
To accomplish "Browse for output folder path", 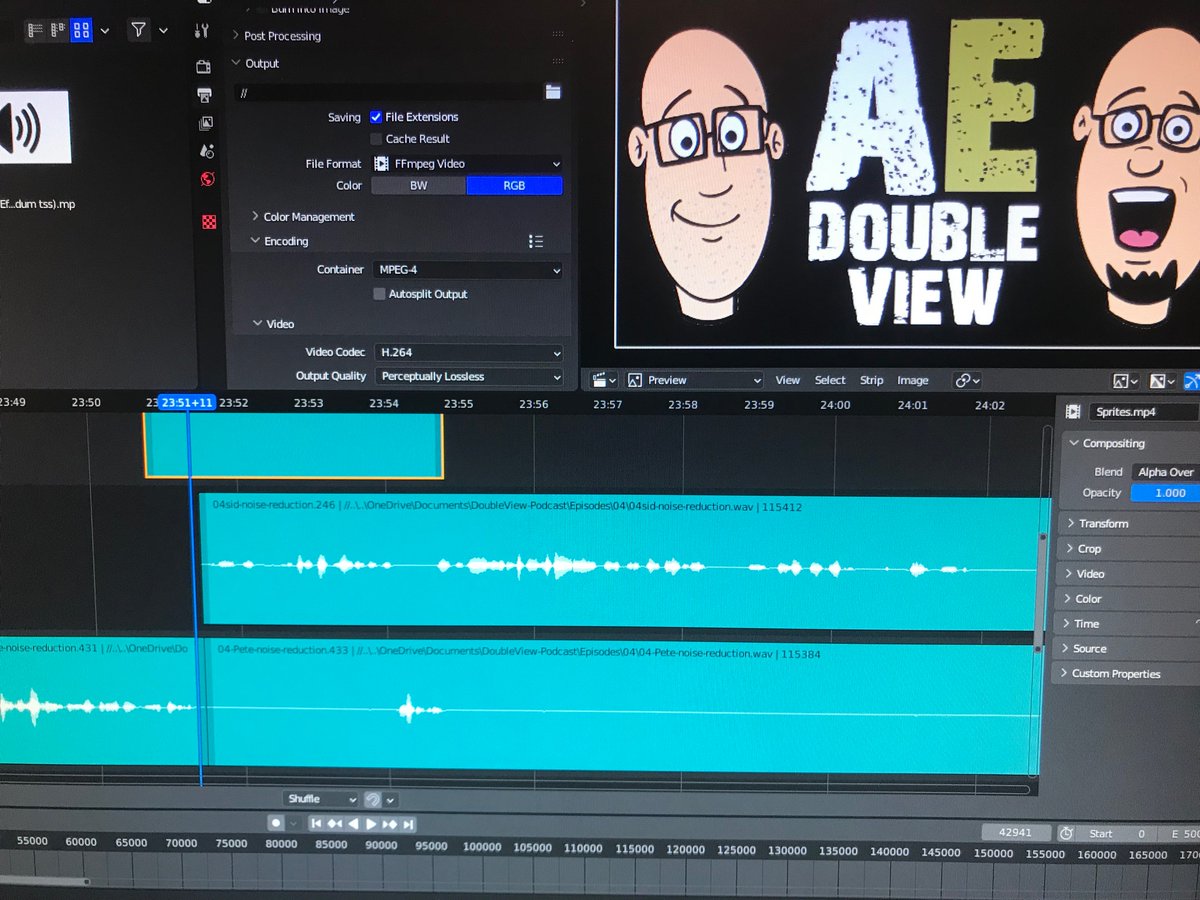I will (553, 92).
